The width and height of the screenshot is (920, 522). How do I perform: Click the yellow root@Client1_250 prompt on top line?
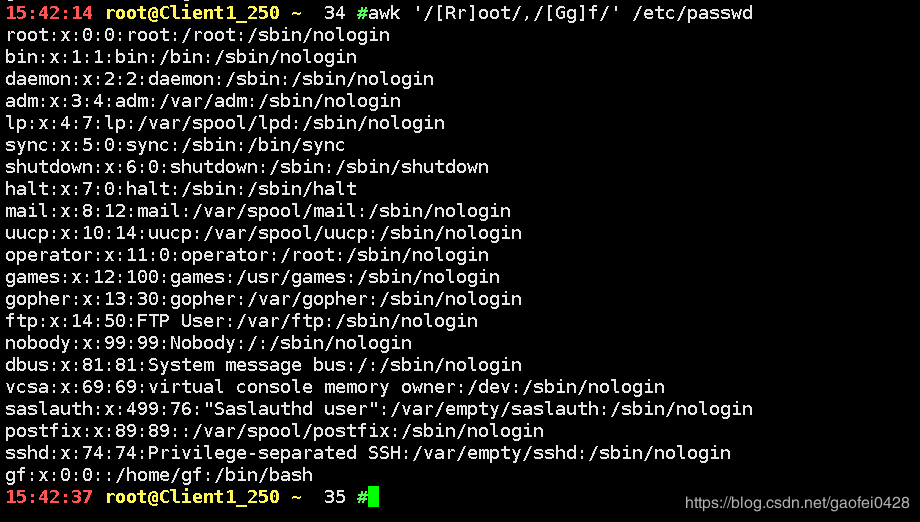click(192, 13)
